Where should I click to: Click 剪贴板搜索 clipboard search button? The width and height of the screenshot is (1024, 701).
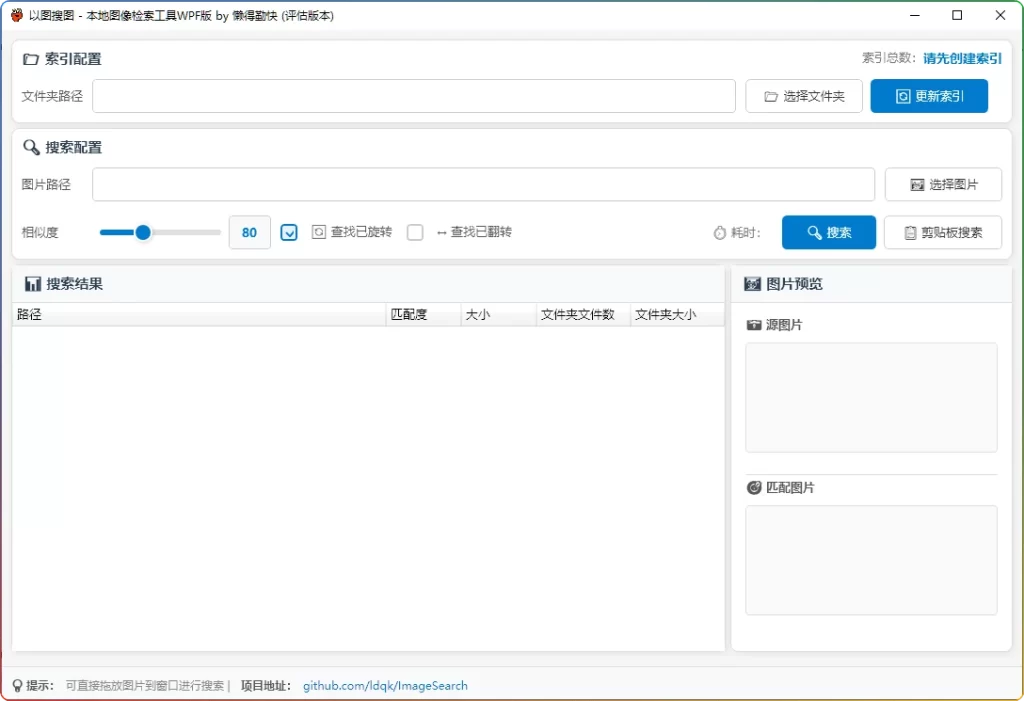tap(942, 232)
